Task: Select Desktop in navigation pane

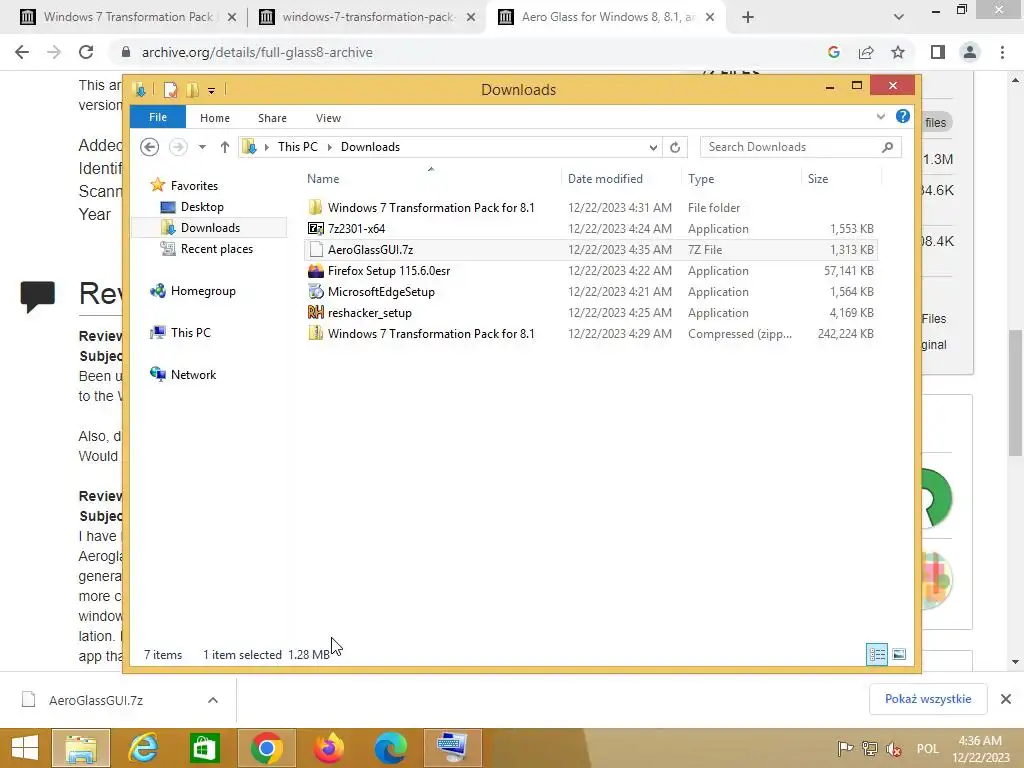Action: click(x=202, y=207)
